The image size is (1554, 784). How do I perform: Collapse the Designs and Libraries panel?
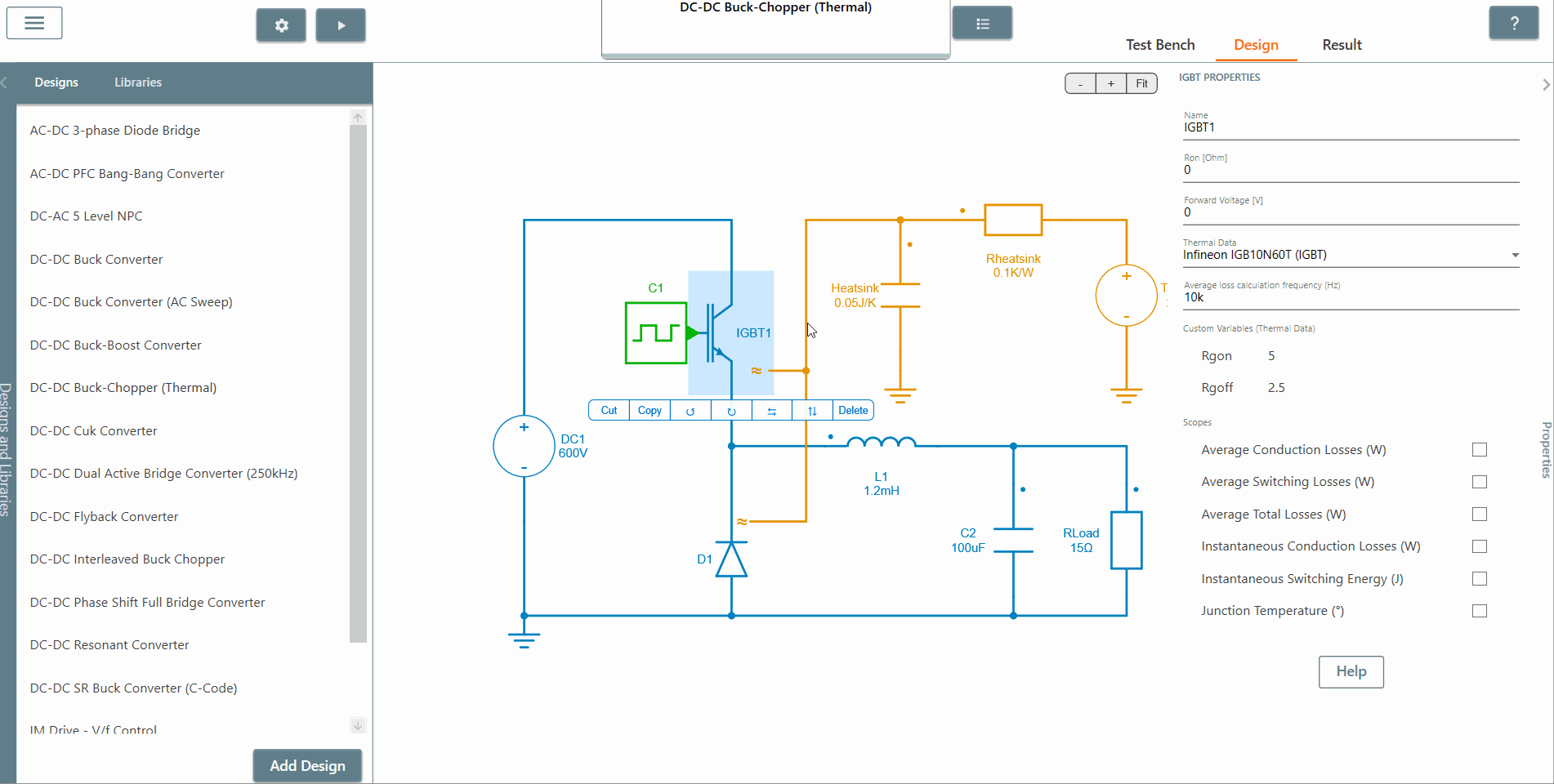pyautogui.click(x=4, y=82)
